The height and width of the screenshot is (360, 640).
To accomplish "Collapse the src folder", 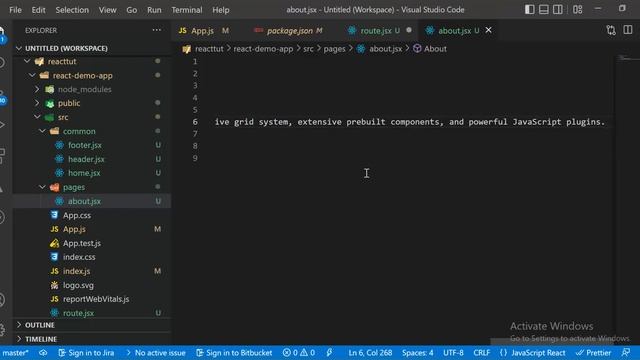I will (x=37, y=117).
